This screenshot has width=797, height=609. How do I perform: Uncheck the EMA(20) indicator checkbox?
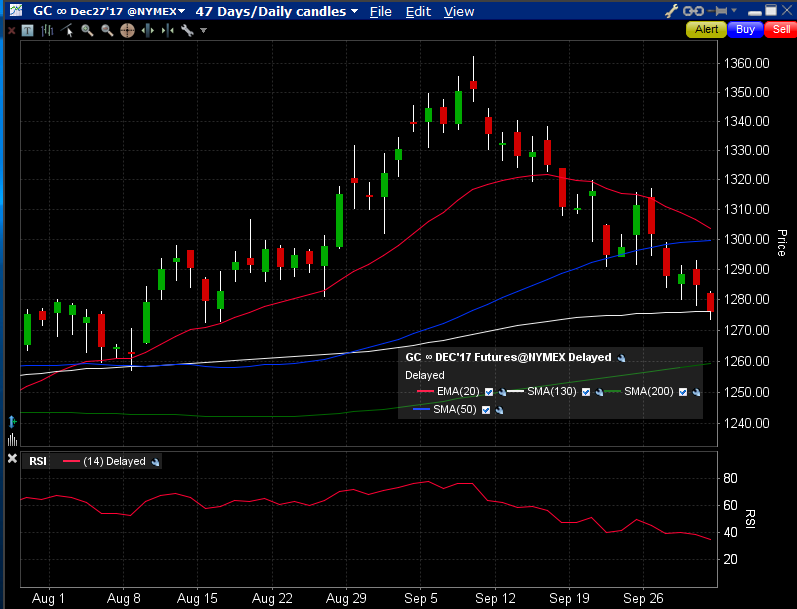(489, 392)
